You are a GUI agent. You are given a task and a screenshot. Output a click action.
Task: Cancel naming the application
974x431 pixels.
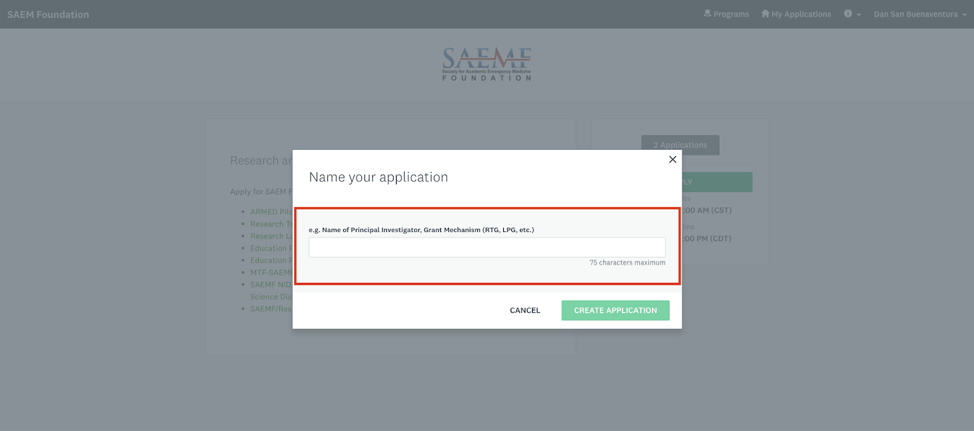pos(524,310)
